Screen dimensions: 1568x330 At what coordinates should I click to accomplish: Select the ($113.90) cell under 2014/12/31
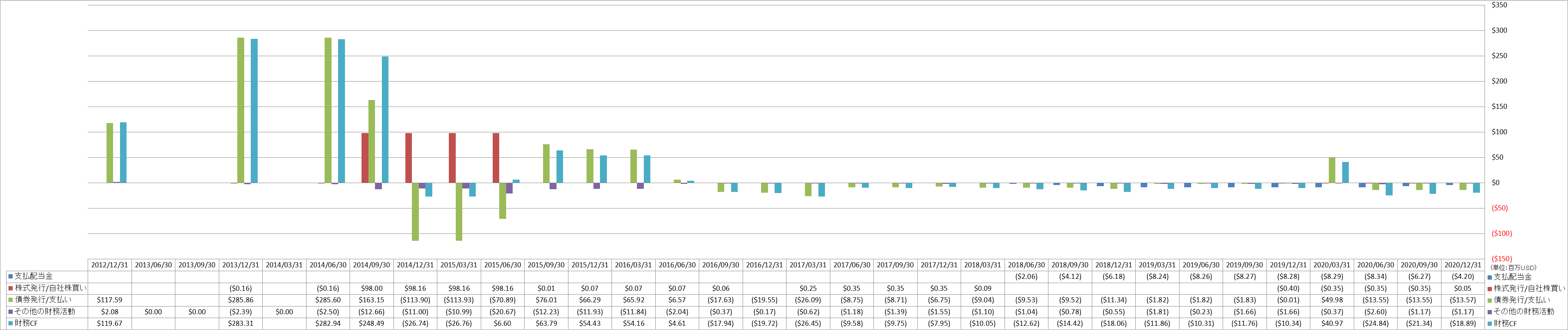tap(415, 300)
